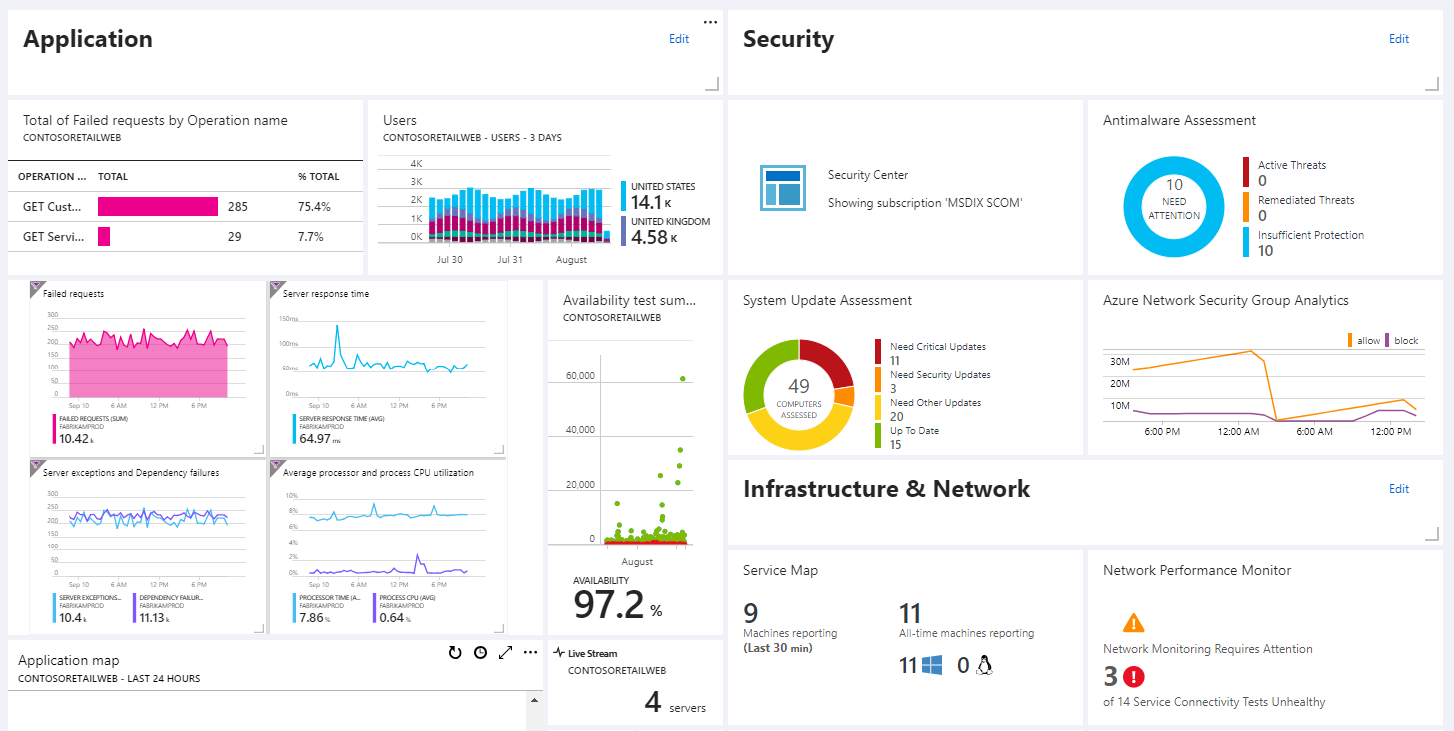Click the 10.42 k failed requests sum value

(x=77, y=438)
